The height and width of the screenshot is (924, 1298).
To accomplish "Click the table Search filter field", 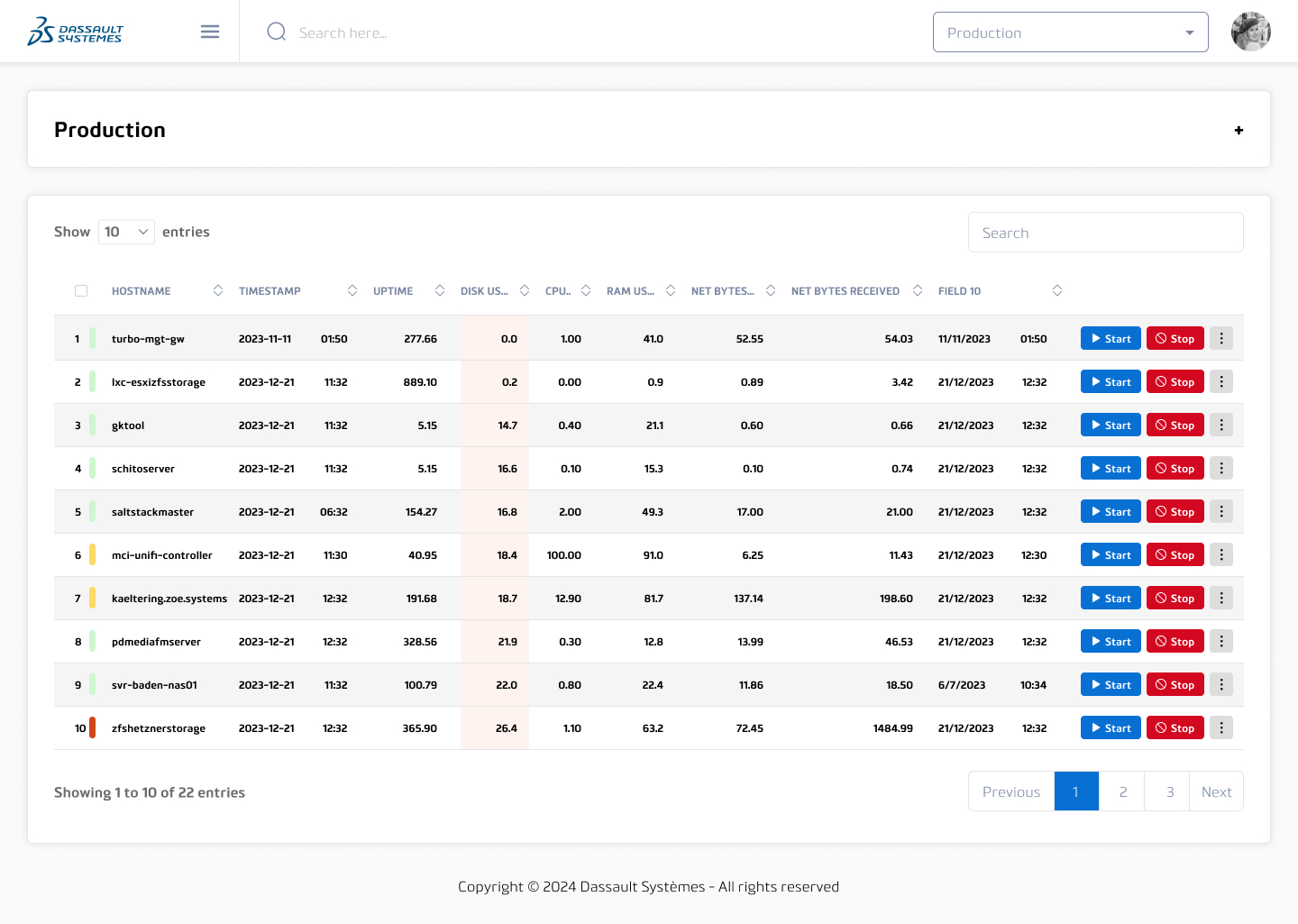I will [x=1105, y=233].
